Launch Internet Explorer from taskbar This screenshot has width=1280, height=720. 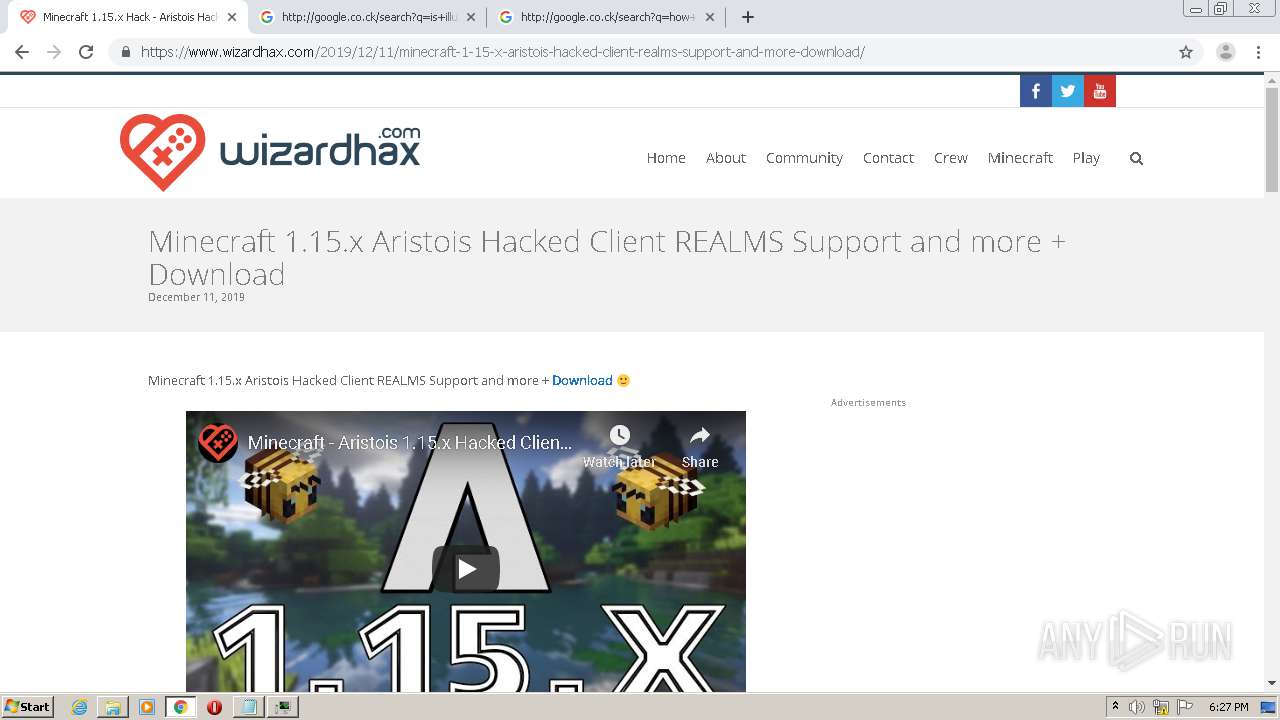(x=80, y=707)
